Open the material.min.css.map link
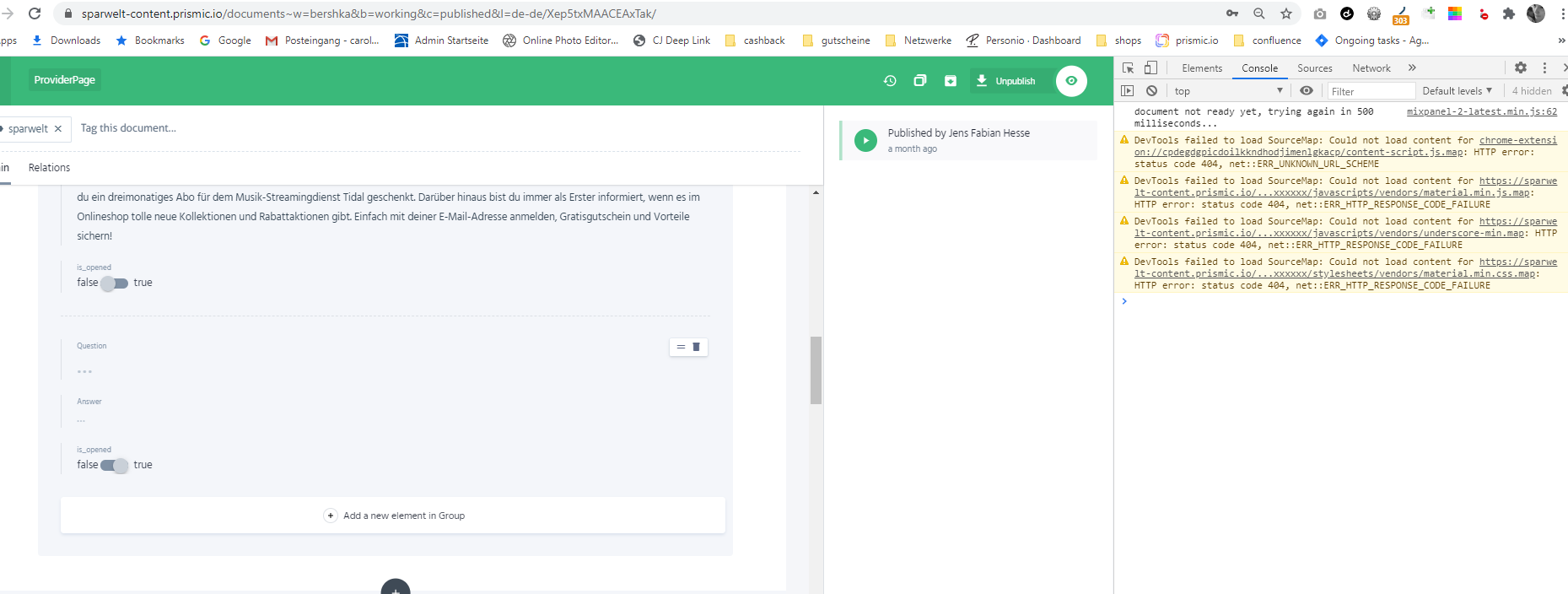Viewport: 1568px width, 594px height. pyautogui.click(x=1345, y=268)
